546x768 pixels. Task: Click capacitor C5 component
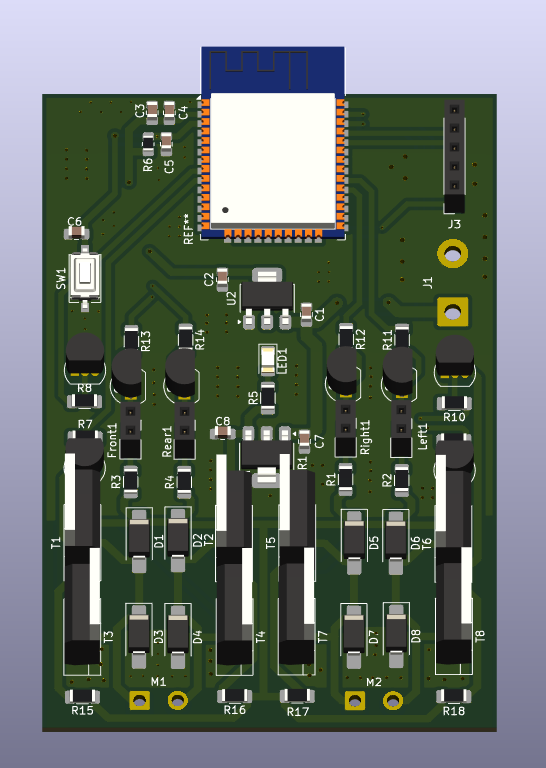pyautogui.click(x=166, y=143)
